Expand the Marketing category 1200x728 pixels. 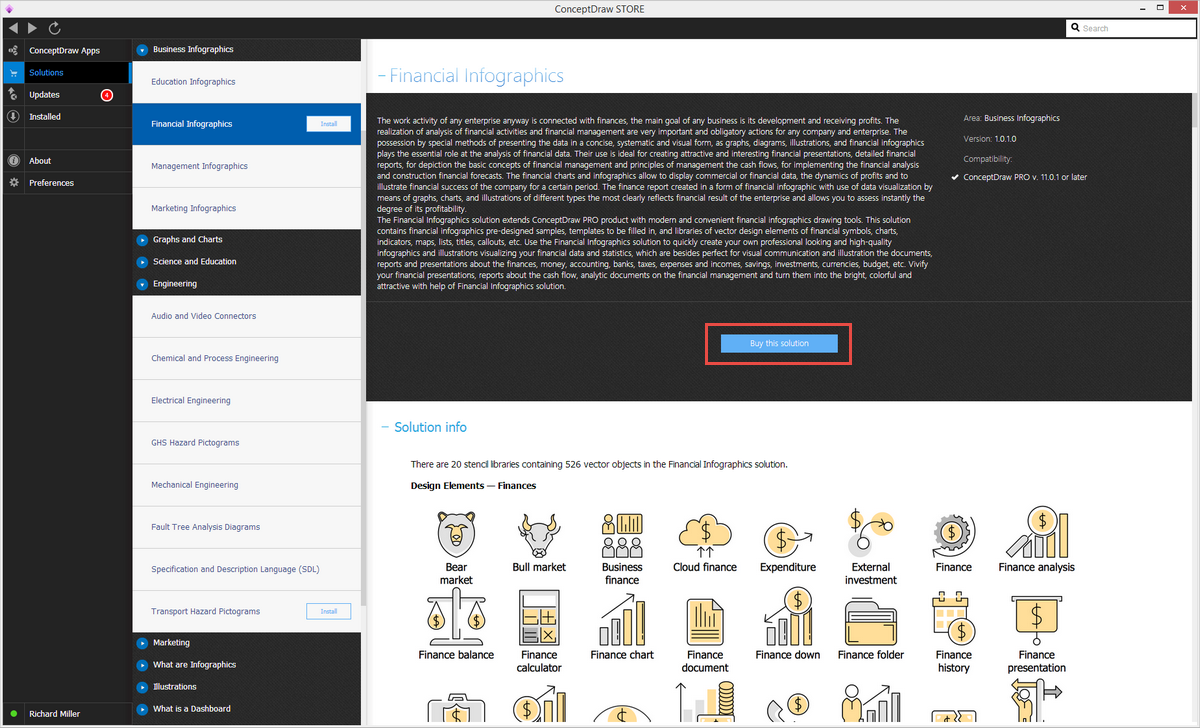click(143, 643)
